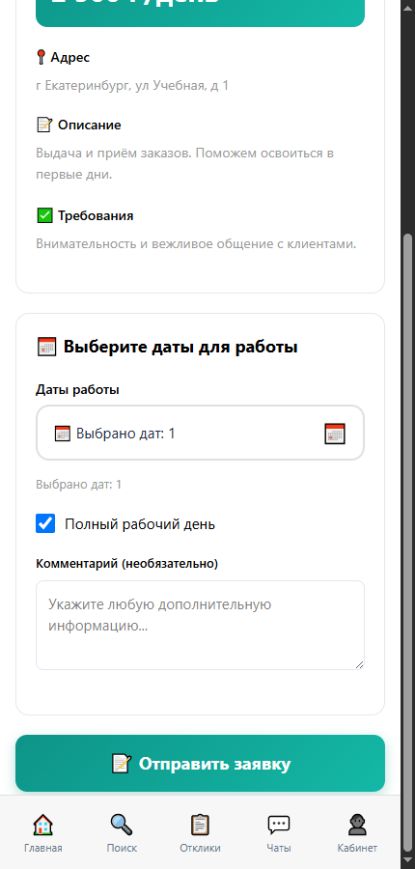Click the small calendar icon inside date field
The height and width of the screenshot is (869, 415).
[x=63, y=433]
